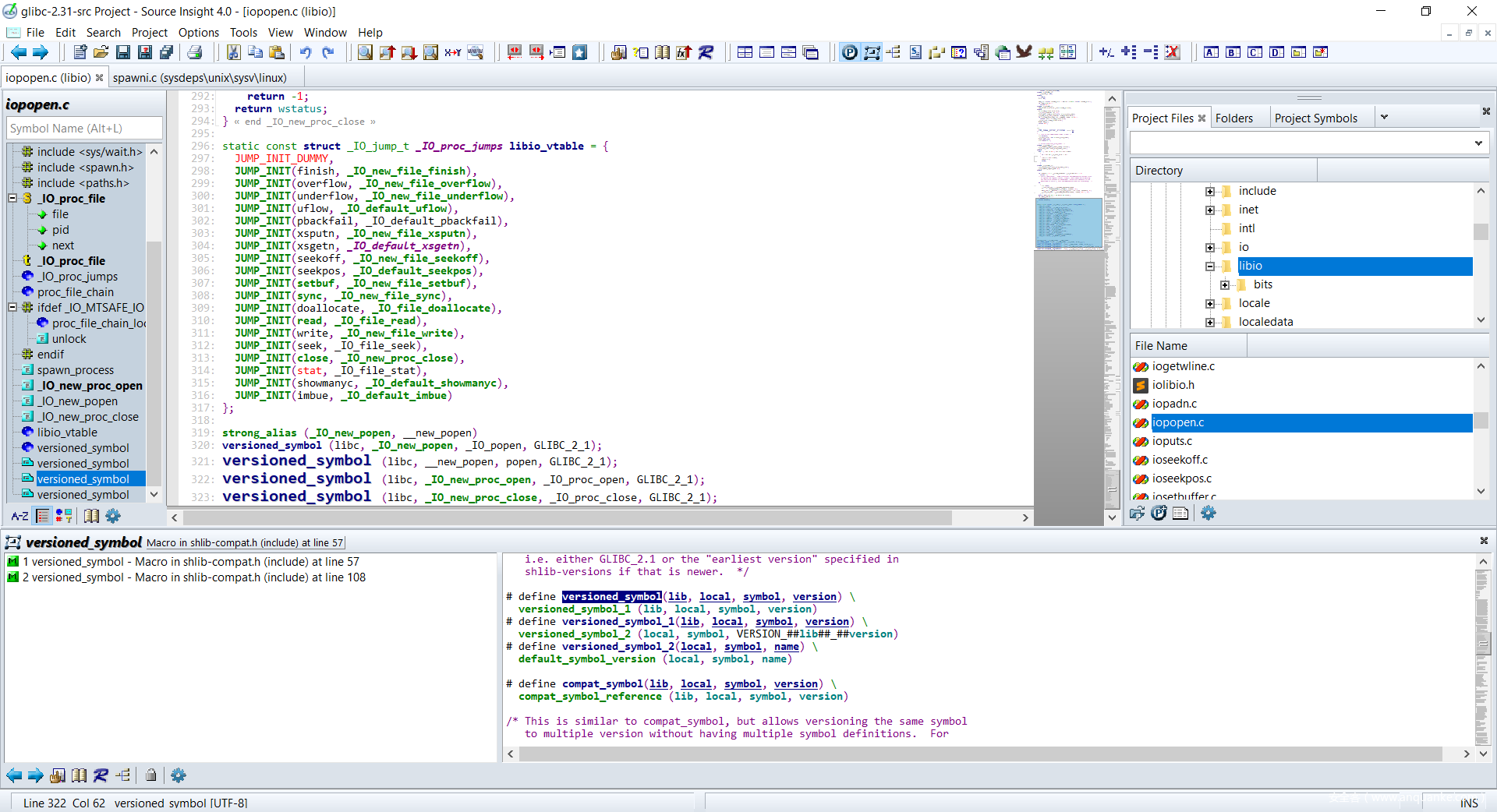
Task: Click the Add File plus-list icon
Action: pyautogui.click(x=1128, y=52)
